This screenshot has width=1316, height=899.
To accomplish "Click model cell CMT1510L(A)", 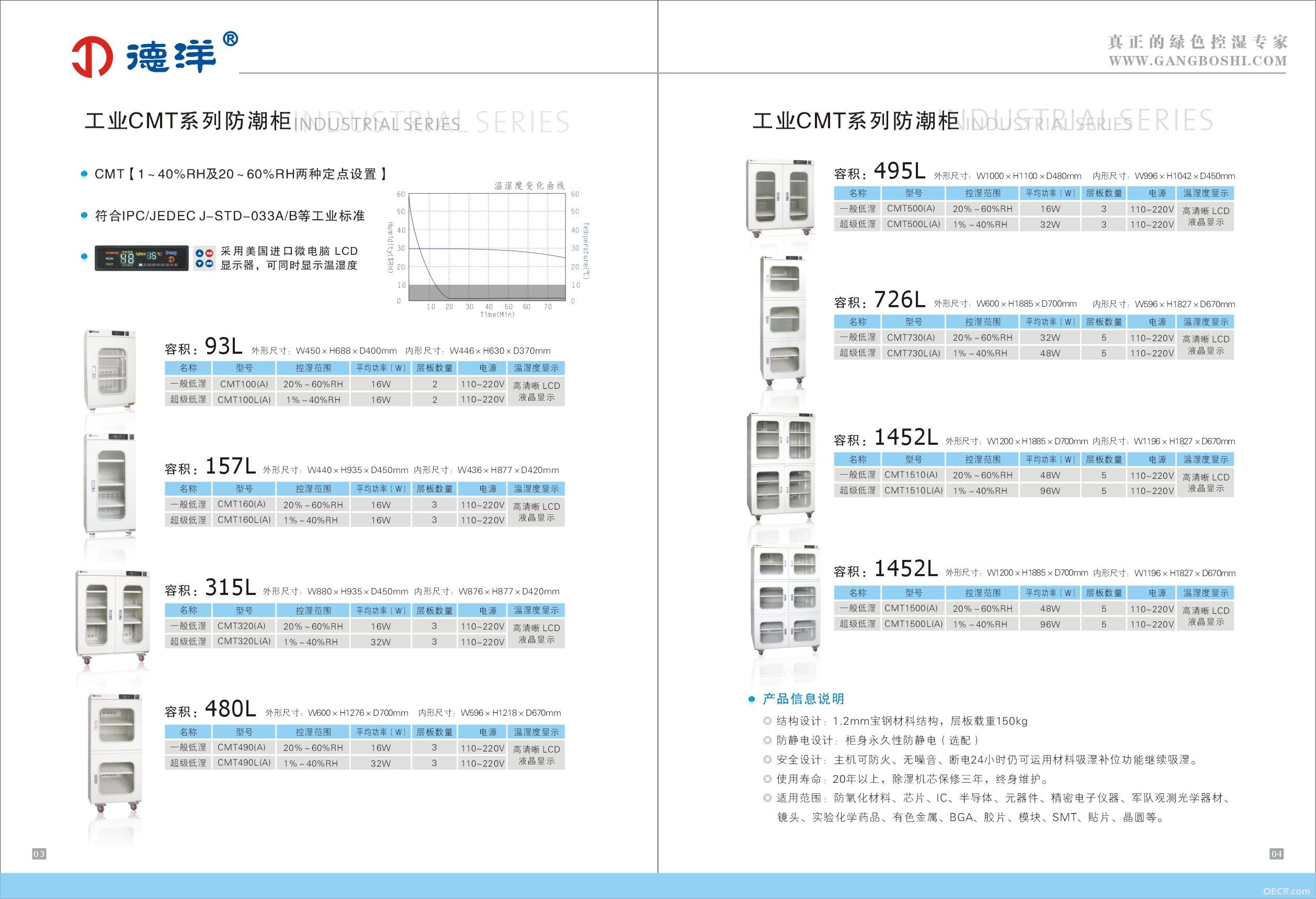I will click(x=913, y=490).
